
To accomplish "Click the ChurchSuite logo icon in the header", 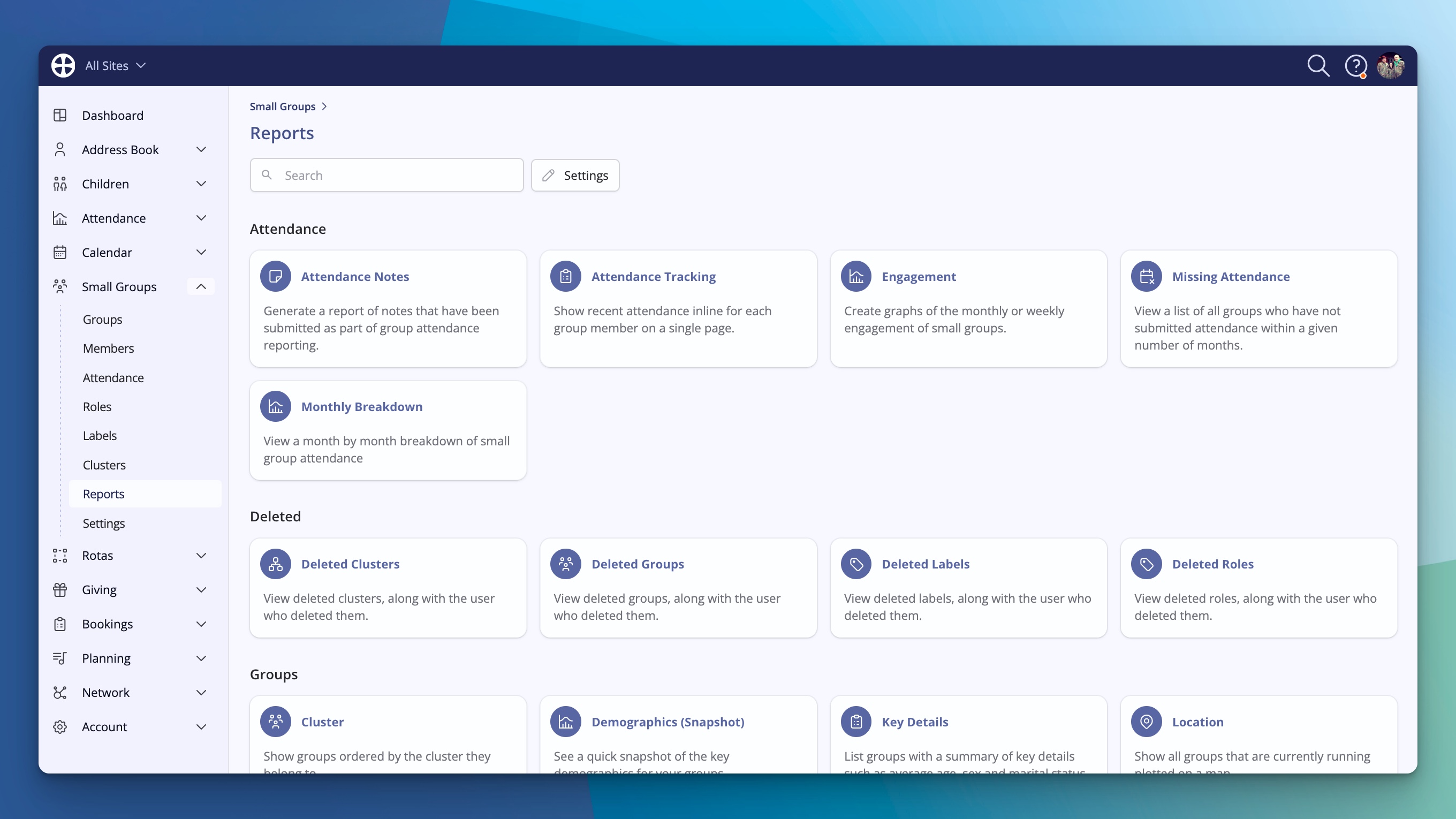I will click(63, 65).
